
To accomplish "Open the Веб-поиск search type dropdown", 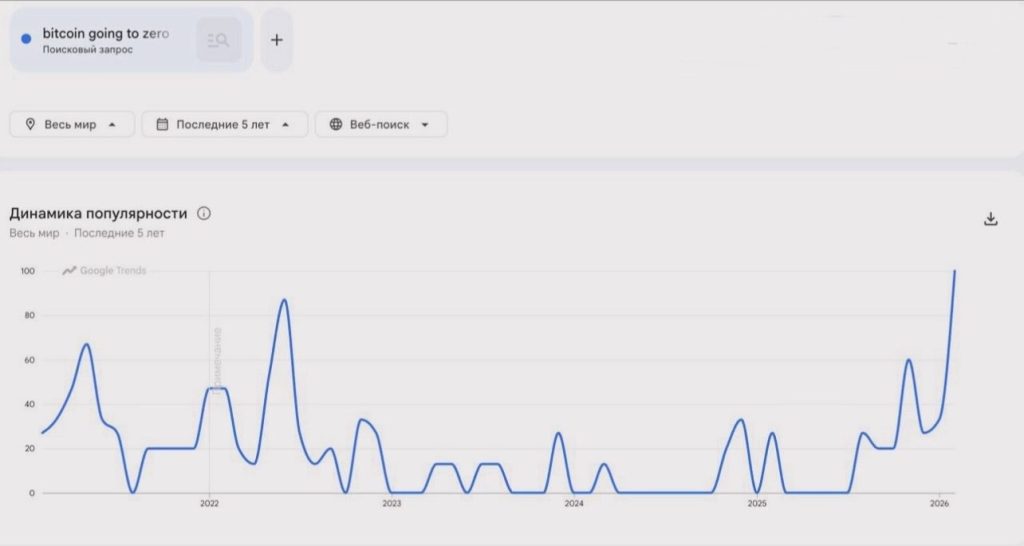I will 381,125.
